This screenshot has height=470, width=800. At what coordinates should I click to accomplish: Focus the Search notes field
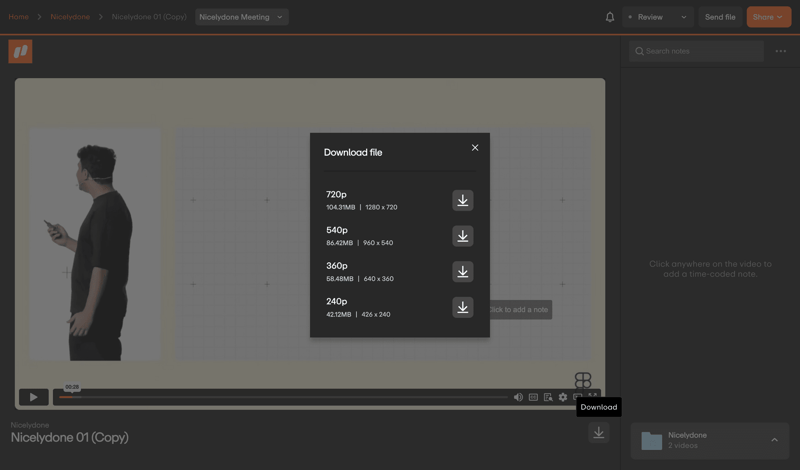(696, 51)
